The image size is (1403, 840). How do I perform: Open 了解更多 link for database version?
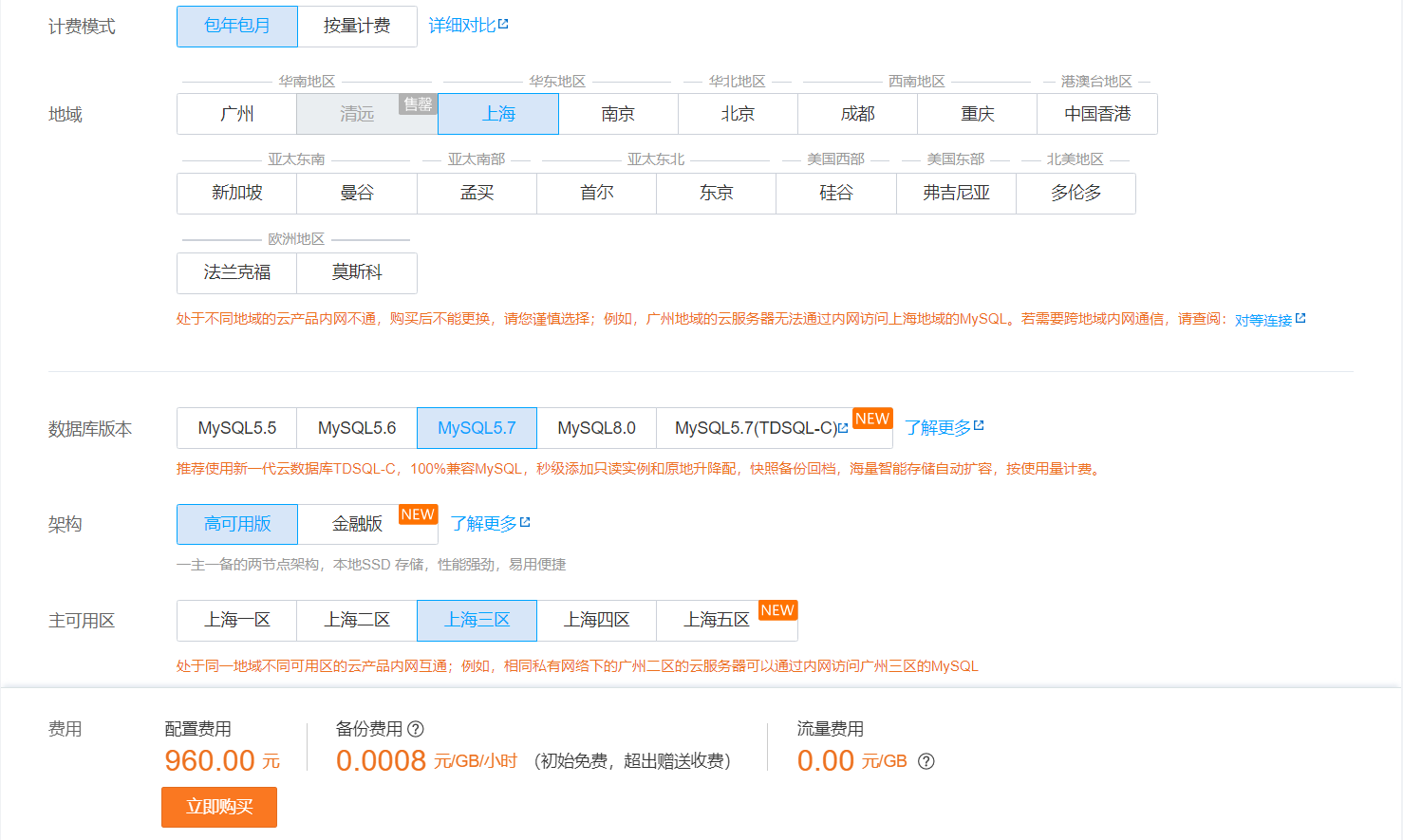tap(945, 428)
